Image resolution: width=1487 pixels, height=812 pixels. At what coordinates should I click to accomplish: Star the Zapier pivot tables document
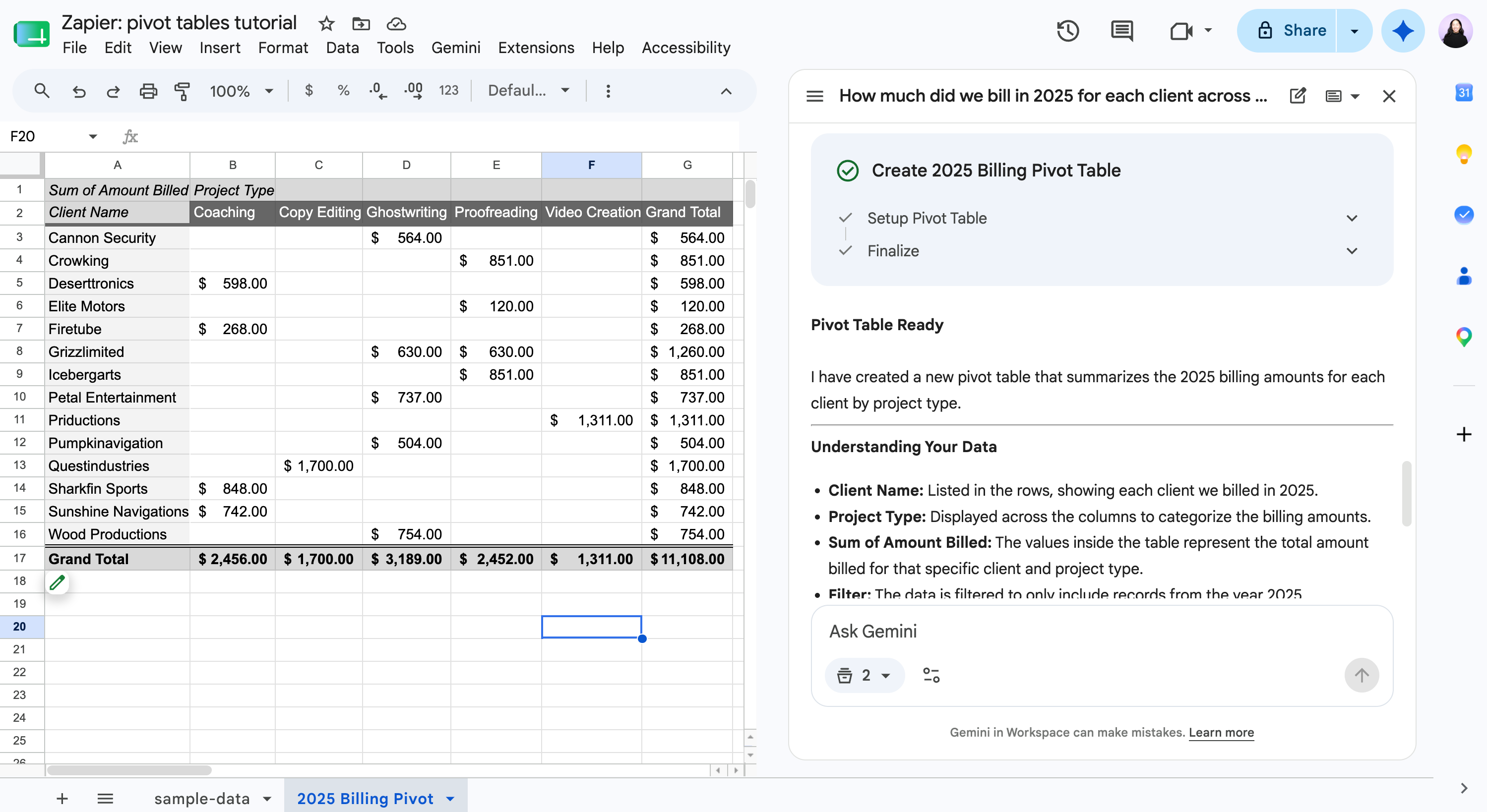coord(326,24)
